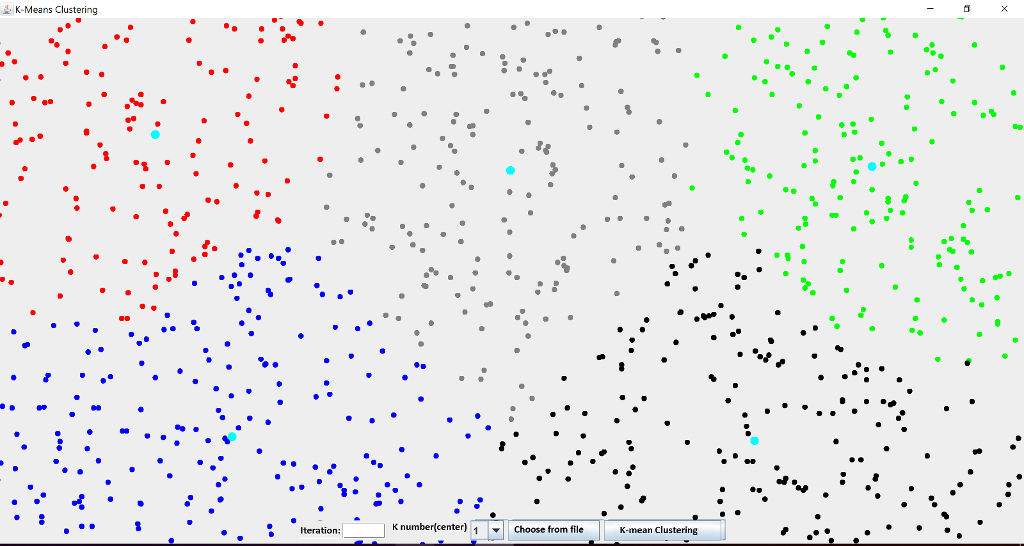Close the K-Means Clustering window
The height and width of the screenshot is (546, 1024).
[1004, 9]
